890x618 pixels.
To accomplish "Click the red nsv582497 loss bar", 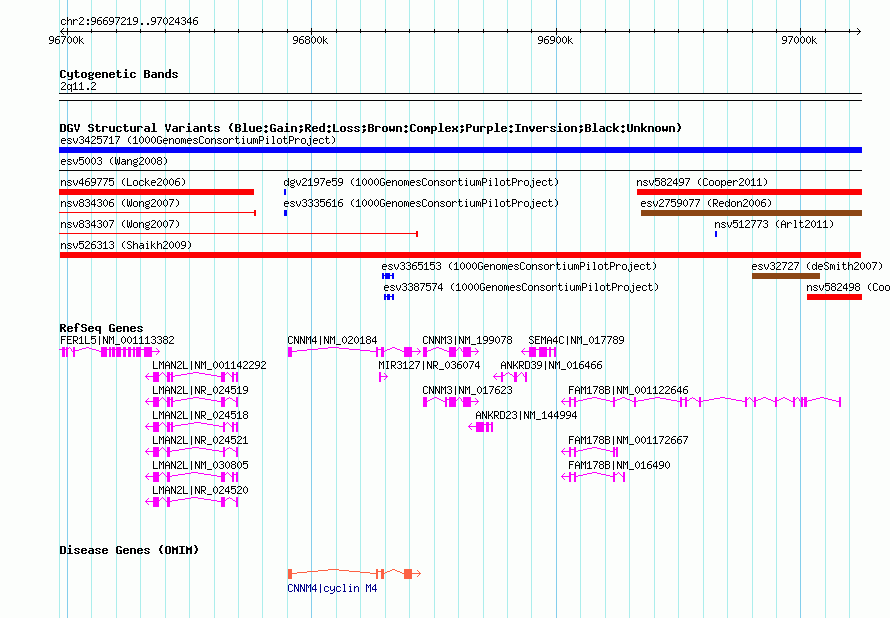I will 749,192.
